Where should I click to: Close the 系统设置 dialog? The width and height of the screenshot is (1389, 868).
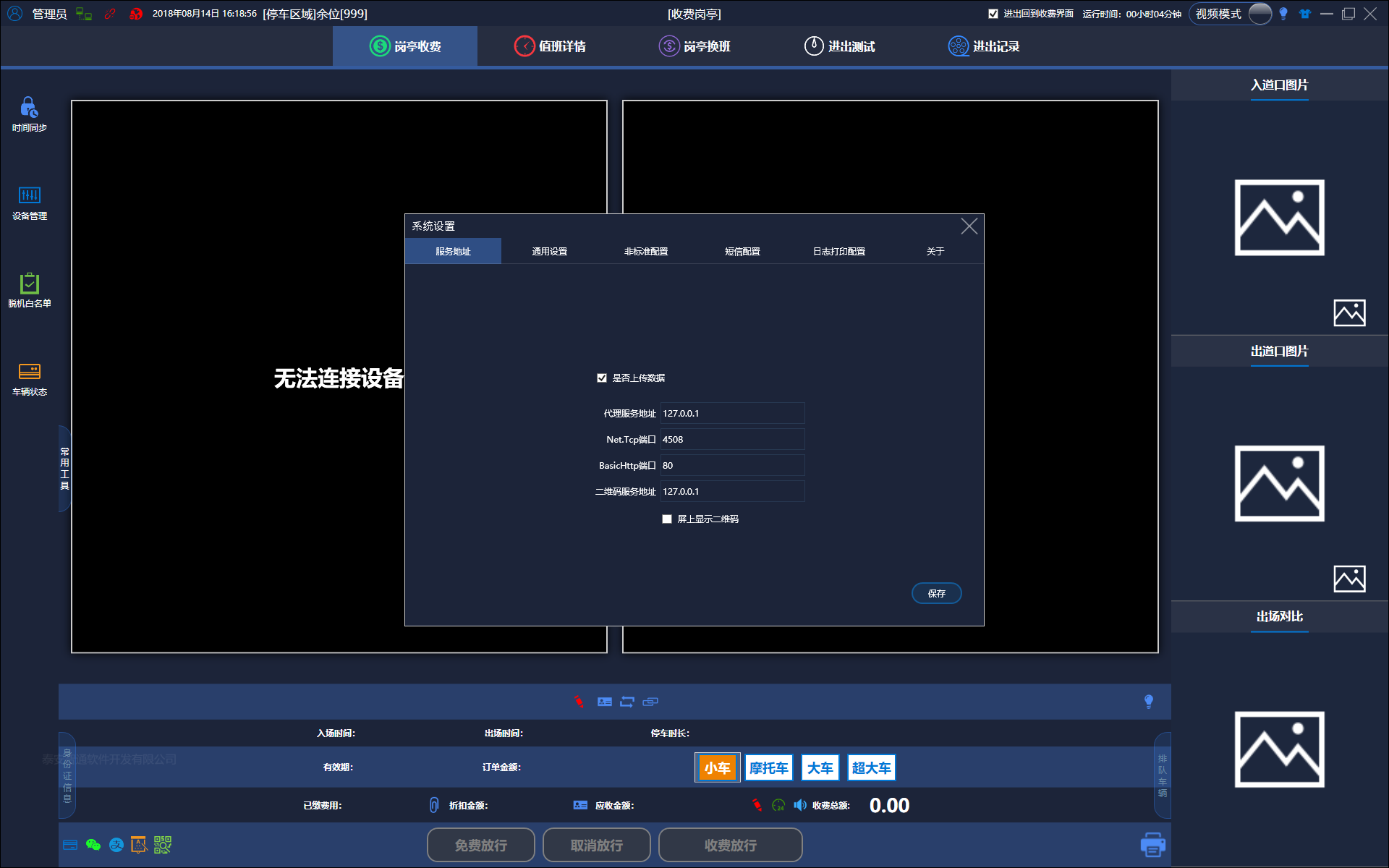click(969, 226)
